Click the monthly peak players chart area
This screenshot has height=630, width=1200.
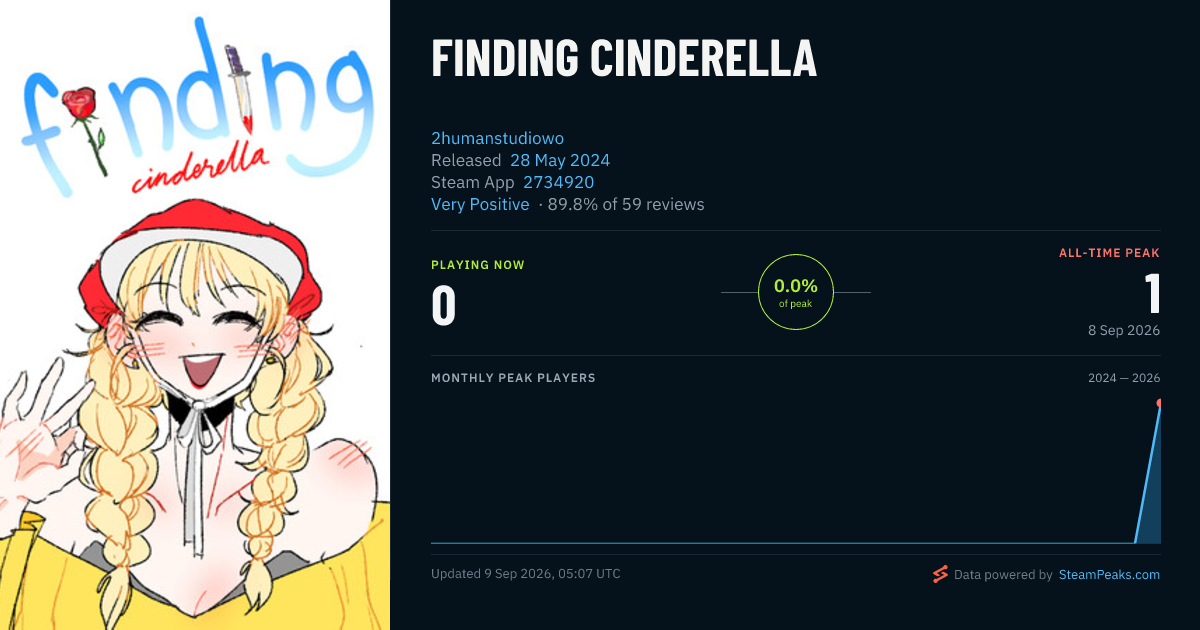coord(796,470)
